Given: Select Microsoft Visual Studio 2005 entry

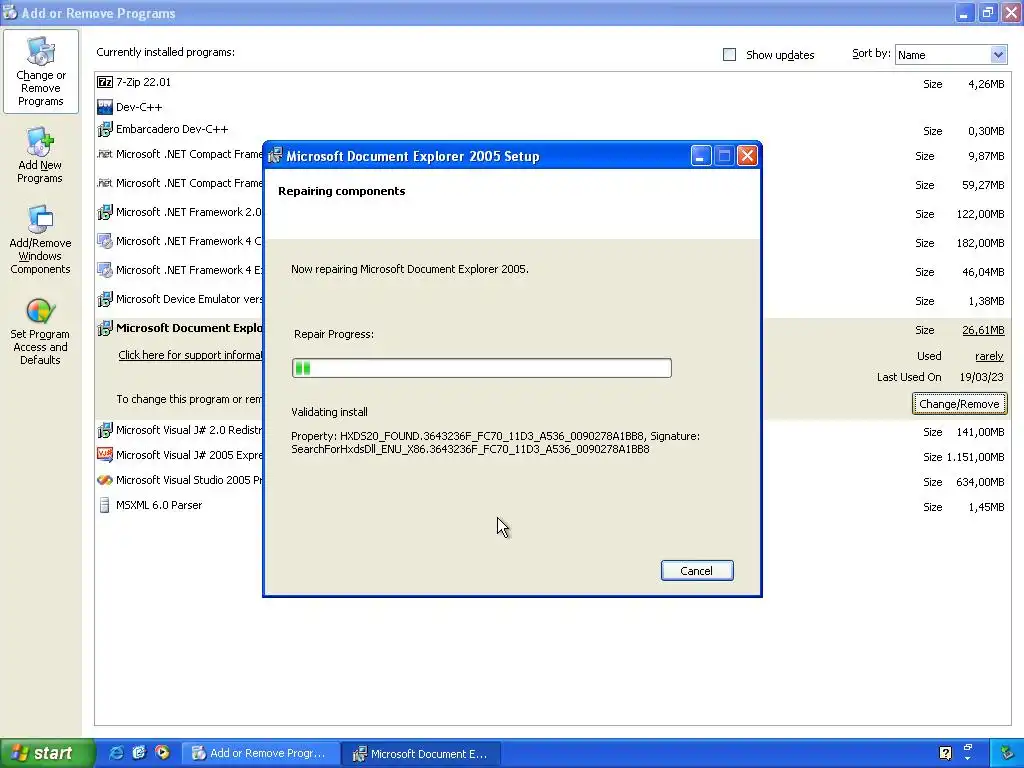Looking at the screenshot, I should click(552, 481).
